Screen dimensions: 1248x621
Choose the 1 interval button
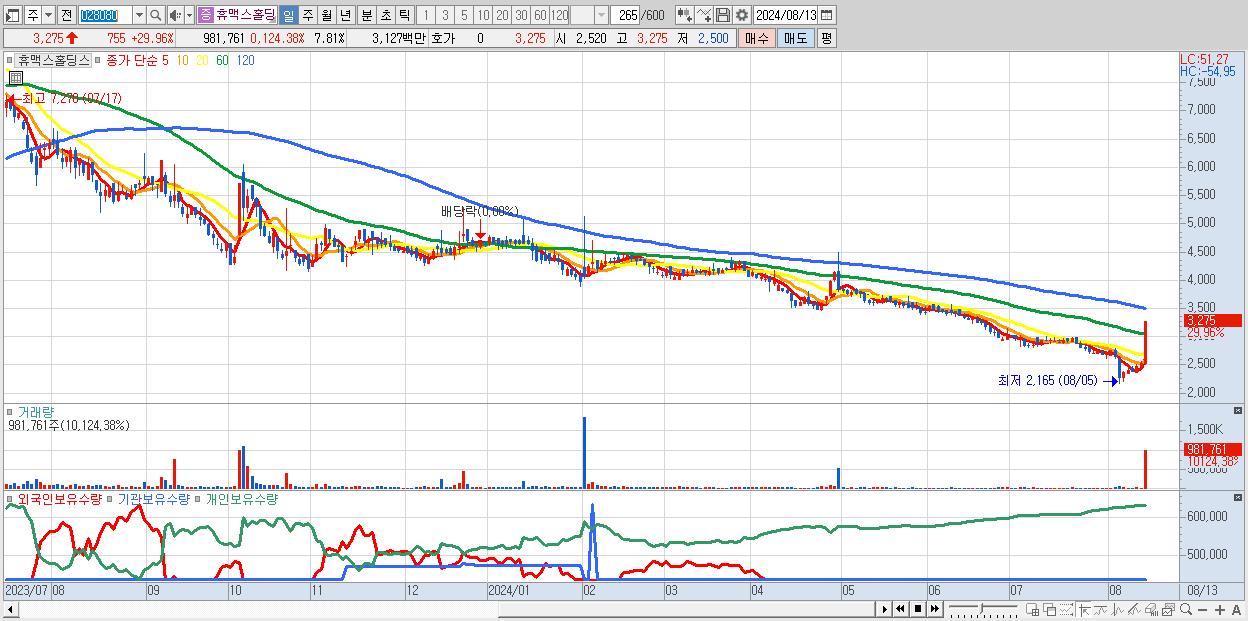(425, 15)
